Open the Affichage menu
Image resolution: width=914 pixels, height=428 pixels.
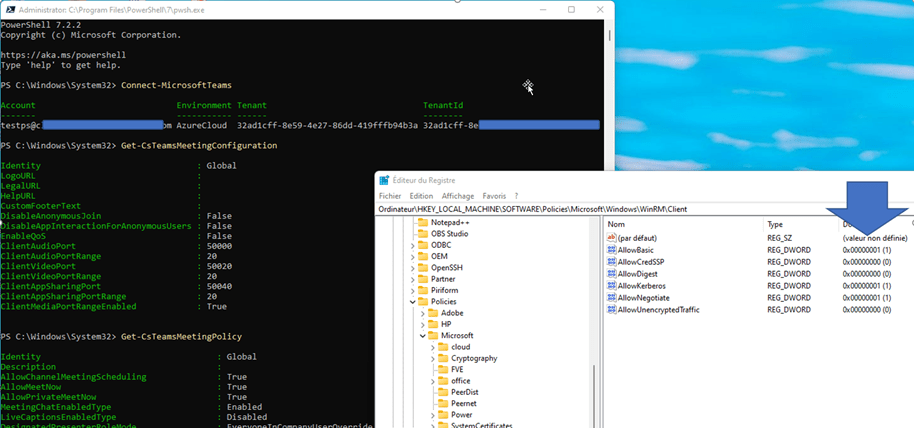point(458,196)
